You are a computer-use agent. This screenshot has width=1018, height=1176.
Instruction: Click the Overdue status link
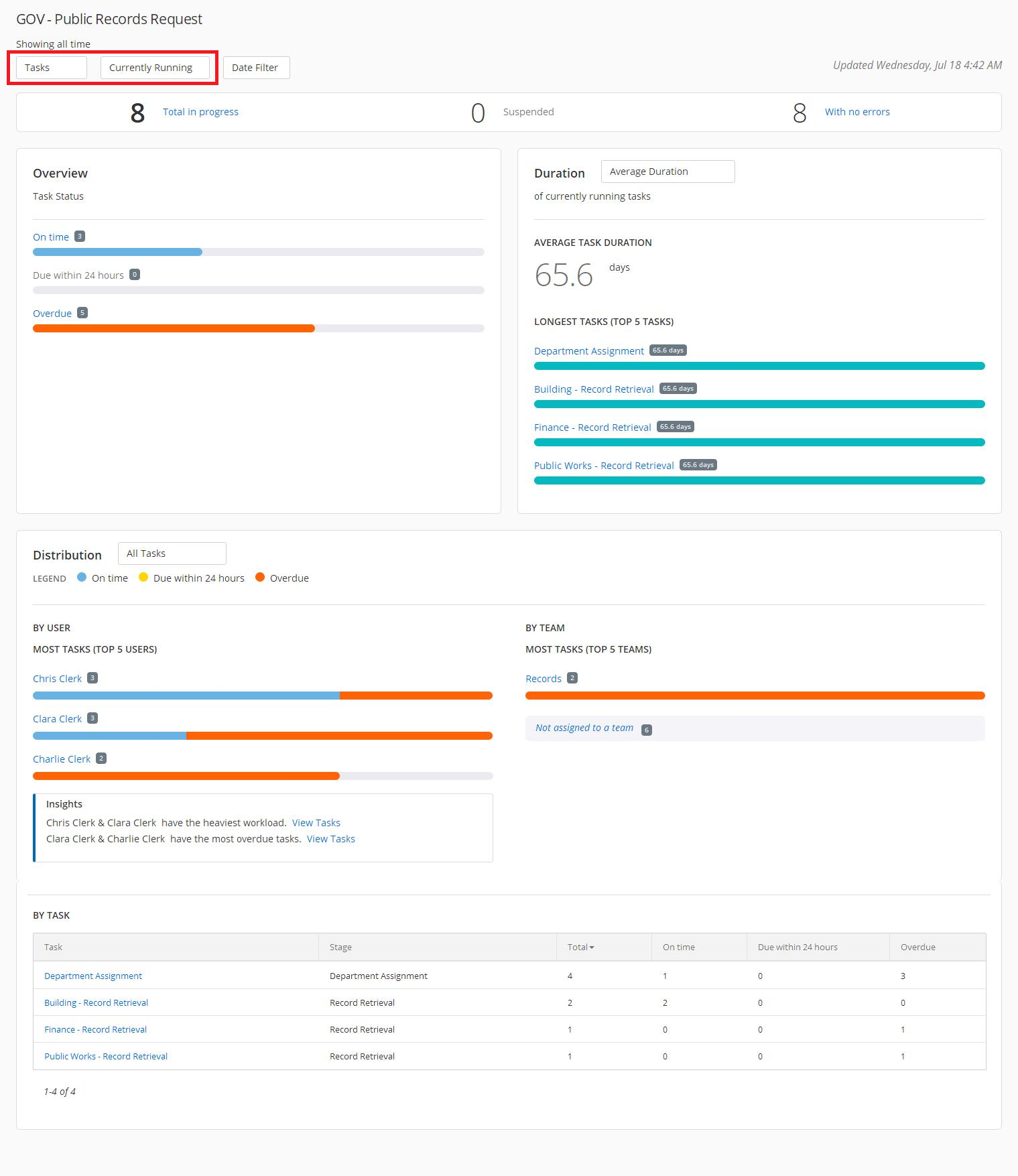click(x=52, y=314)
